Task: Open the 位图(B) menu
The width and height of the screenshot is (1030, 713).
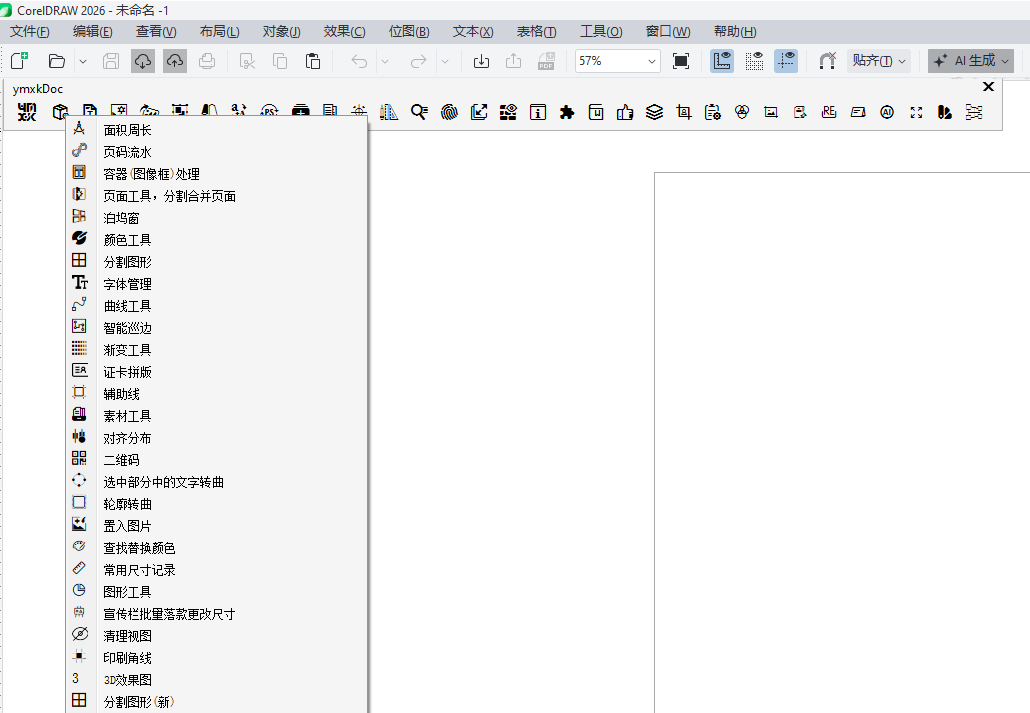Action: 409,32
